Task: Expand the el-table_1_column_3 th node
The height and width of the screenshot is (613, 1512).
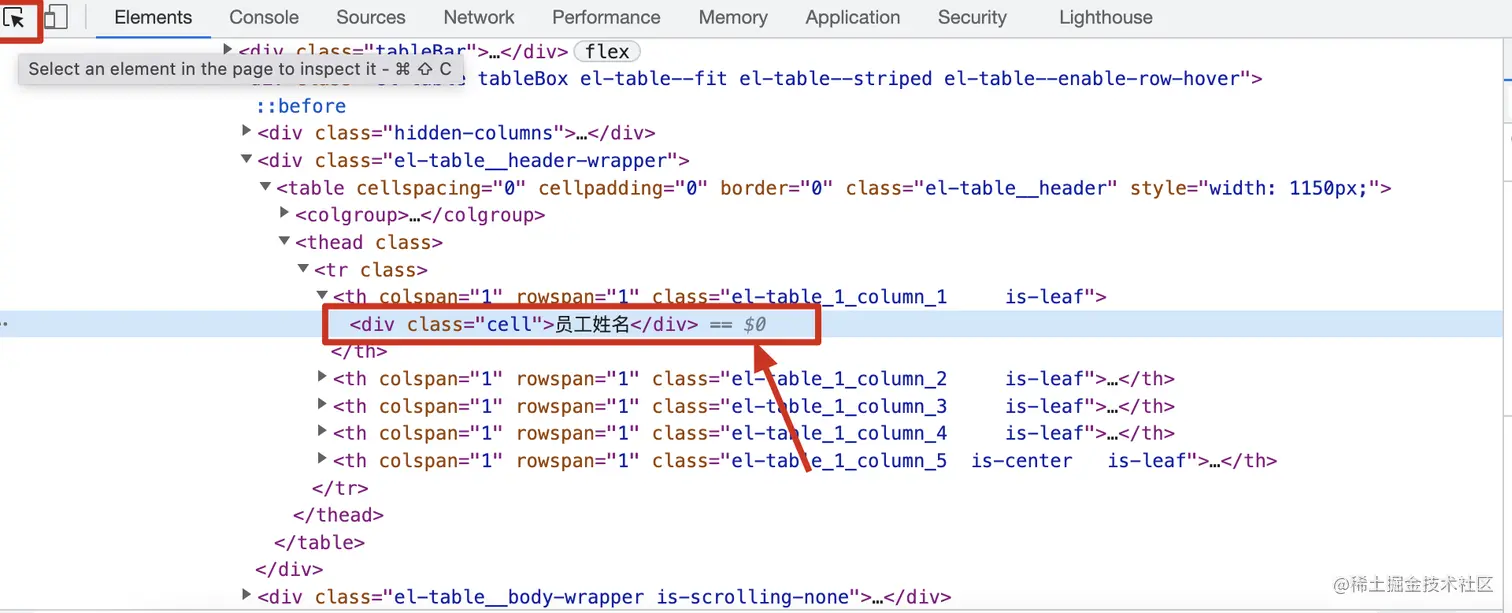Action: [322, 404]
